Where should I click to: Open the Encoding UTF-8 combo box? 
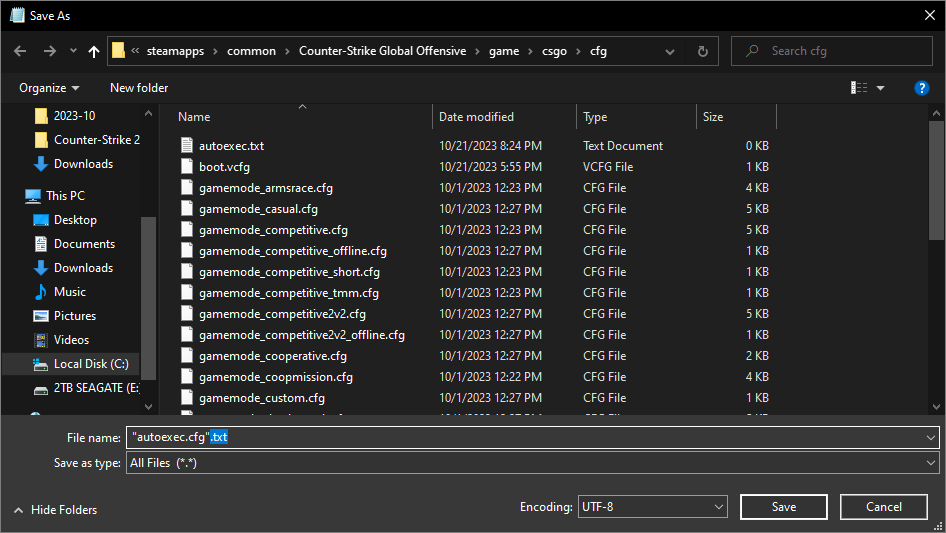tap(652, 507)
